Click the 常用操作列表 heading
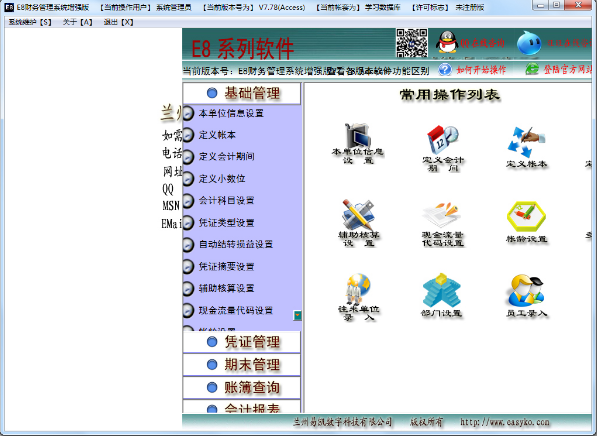The width and height of the screenshot is (597, 438). pos(449,95)
